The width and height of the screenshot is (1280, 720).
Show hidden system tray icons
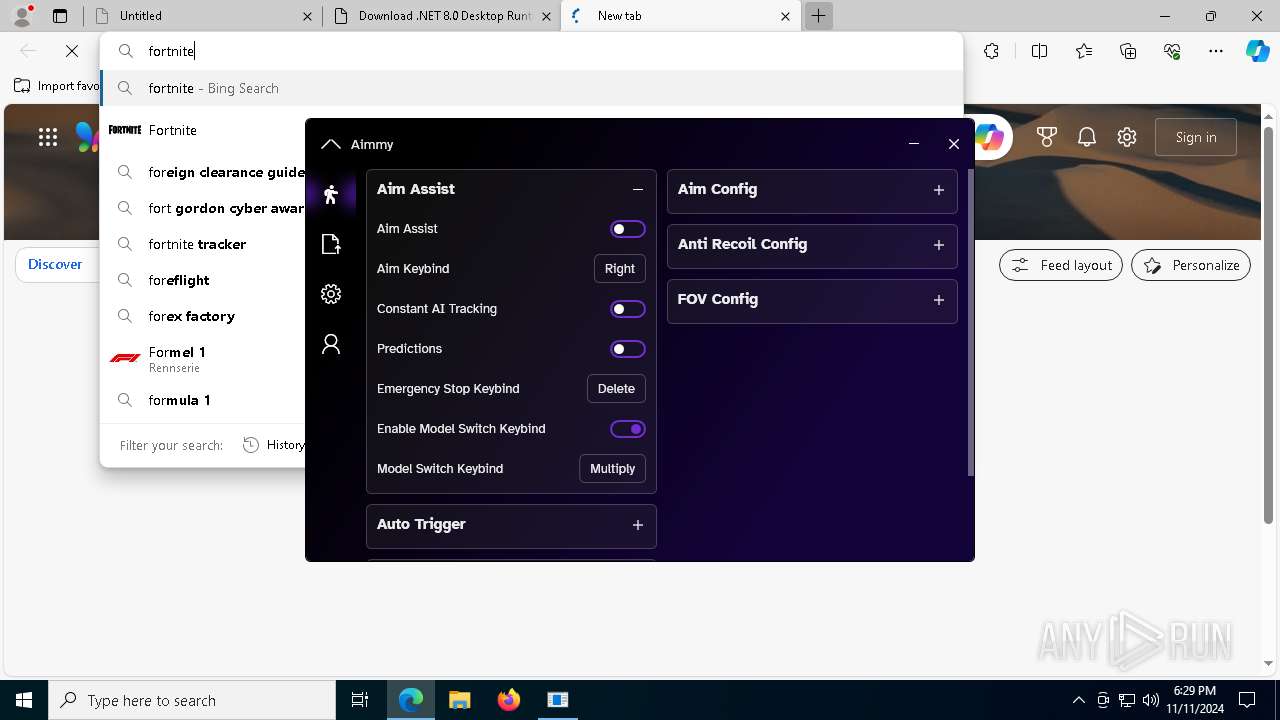pyautogui.click(x=1078, y=700)
